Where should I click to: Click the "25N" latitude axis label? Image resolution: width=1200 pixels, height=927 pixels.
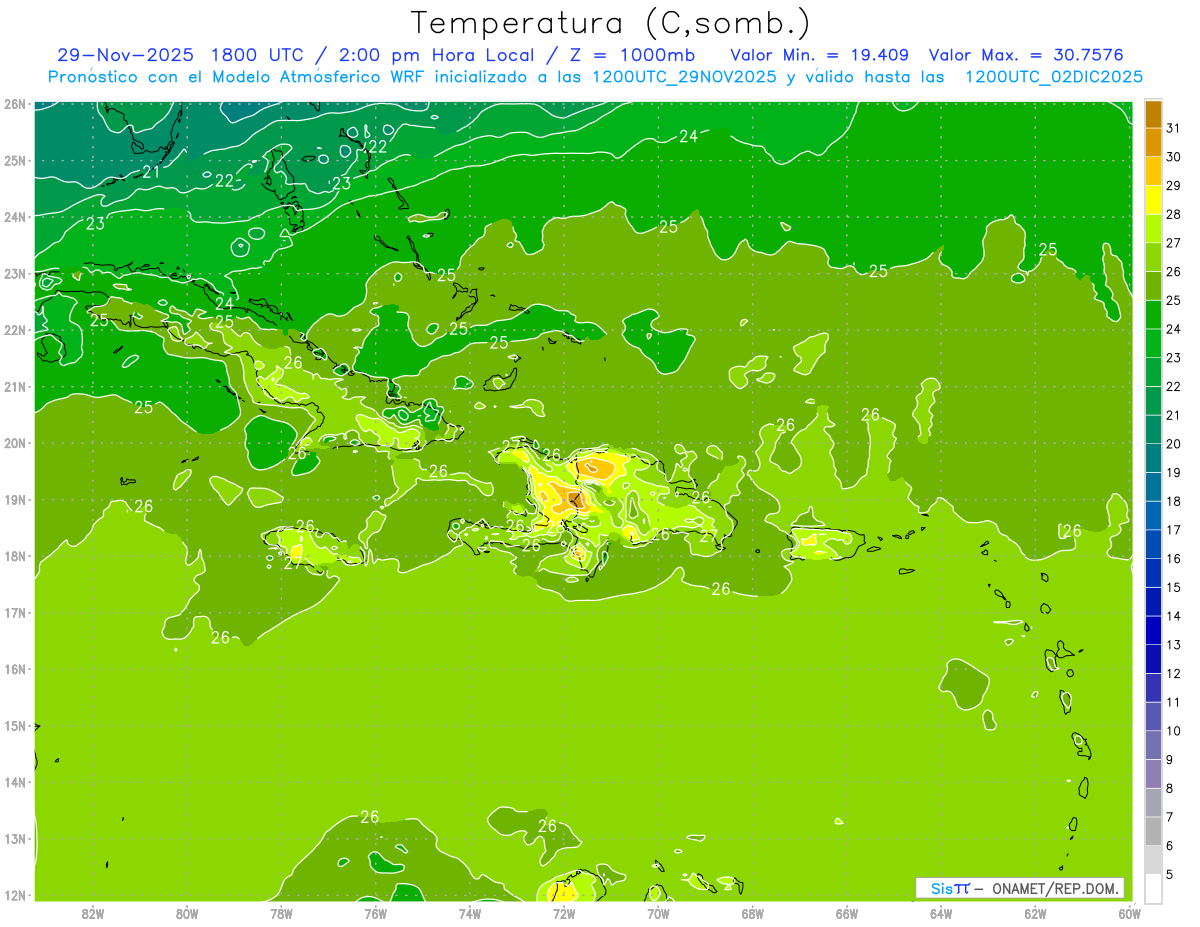(x=15, y=160)
